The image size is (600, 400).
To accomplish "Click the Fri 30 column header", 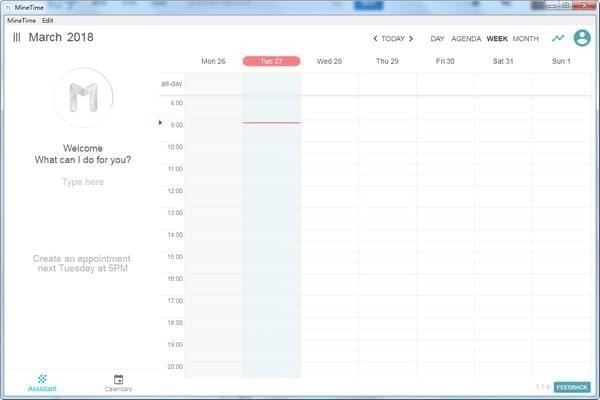I will point(445,61).
